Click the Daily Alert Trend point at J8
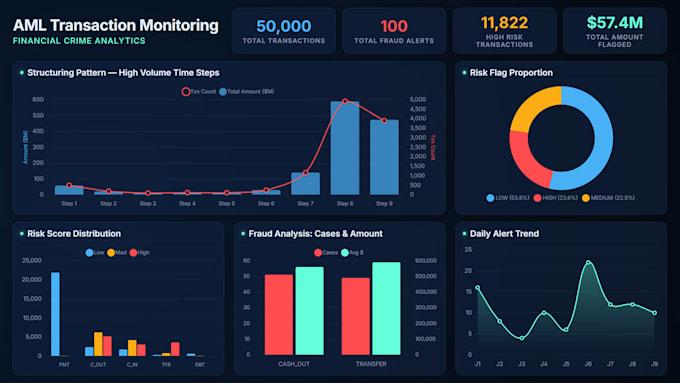This screenshot has height=383, width=680. click(632, 304)
